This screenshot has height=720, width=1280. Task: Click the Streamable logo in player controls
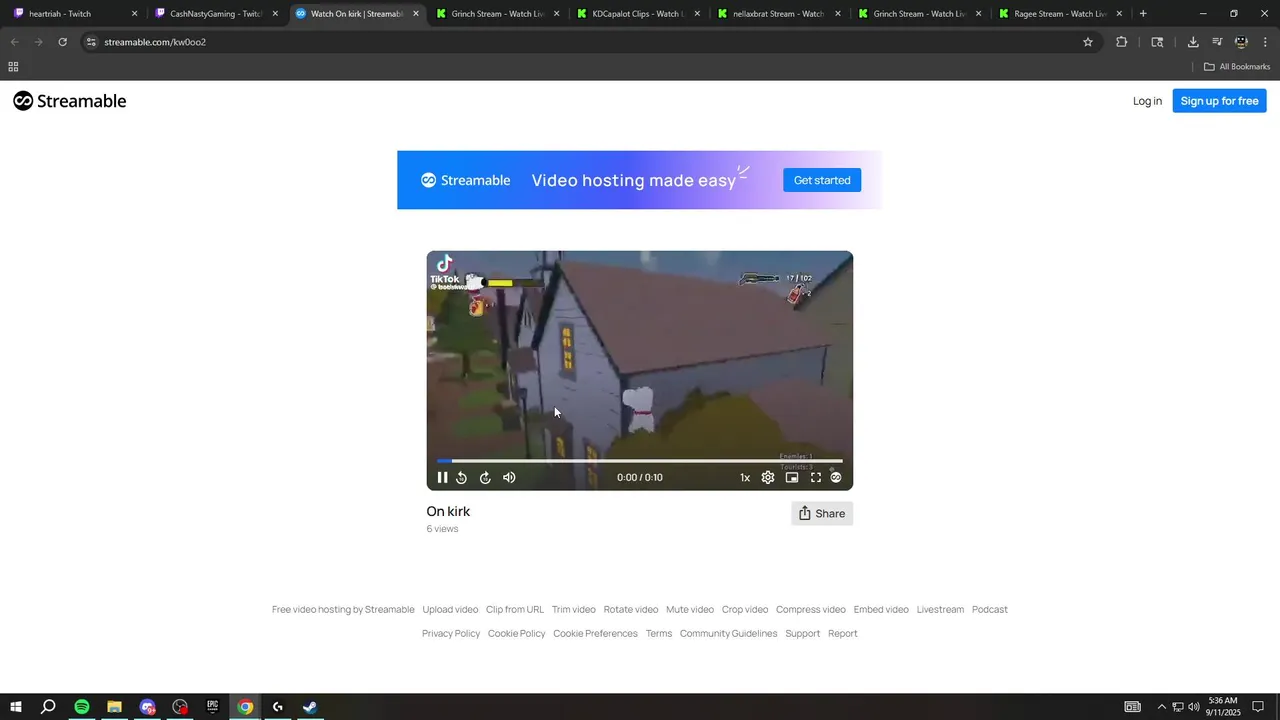(x=836, y=478)
